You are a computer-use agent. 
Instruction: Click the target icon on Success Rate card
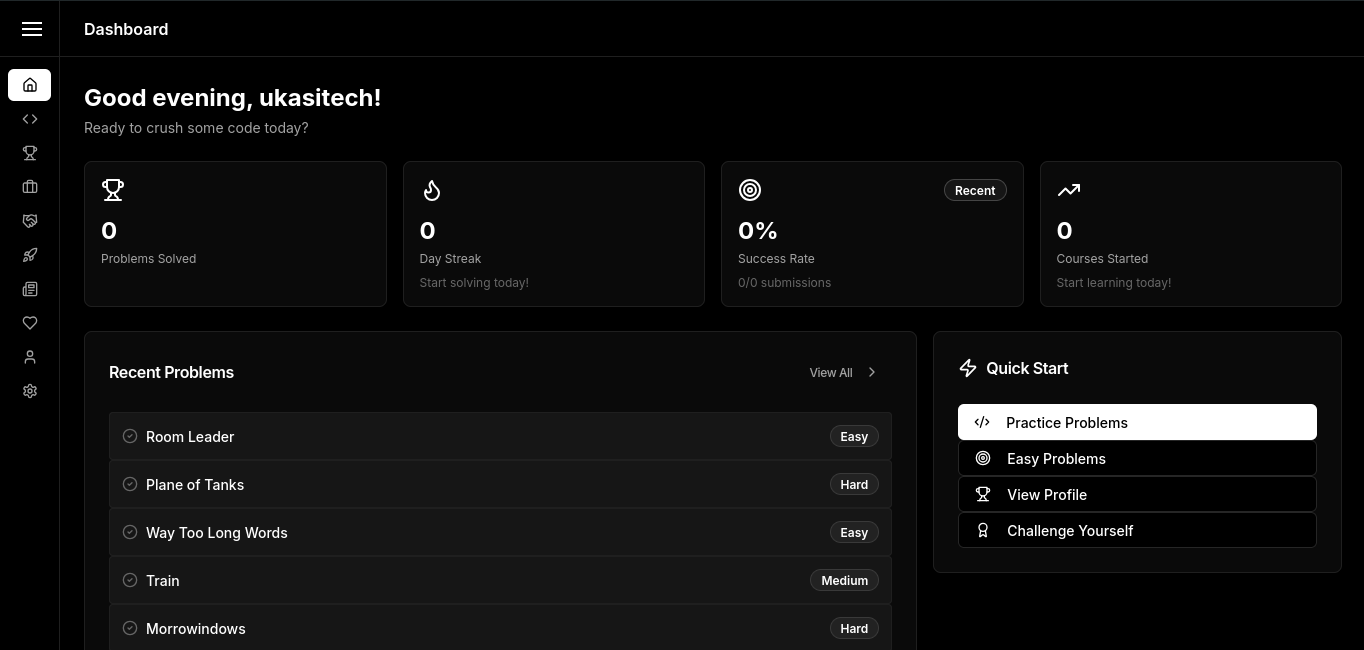coord(750,190)
